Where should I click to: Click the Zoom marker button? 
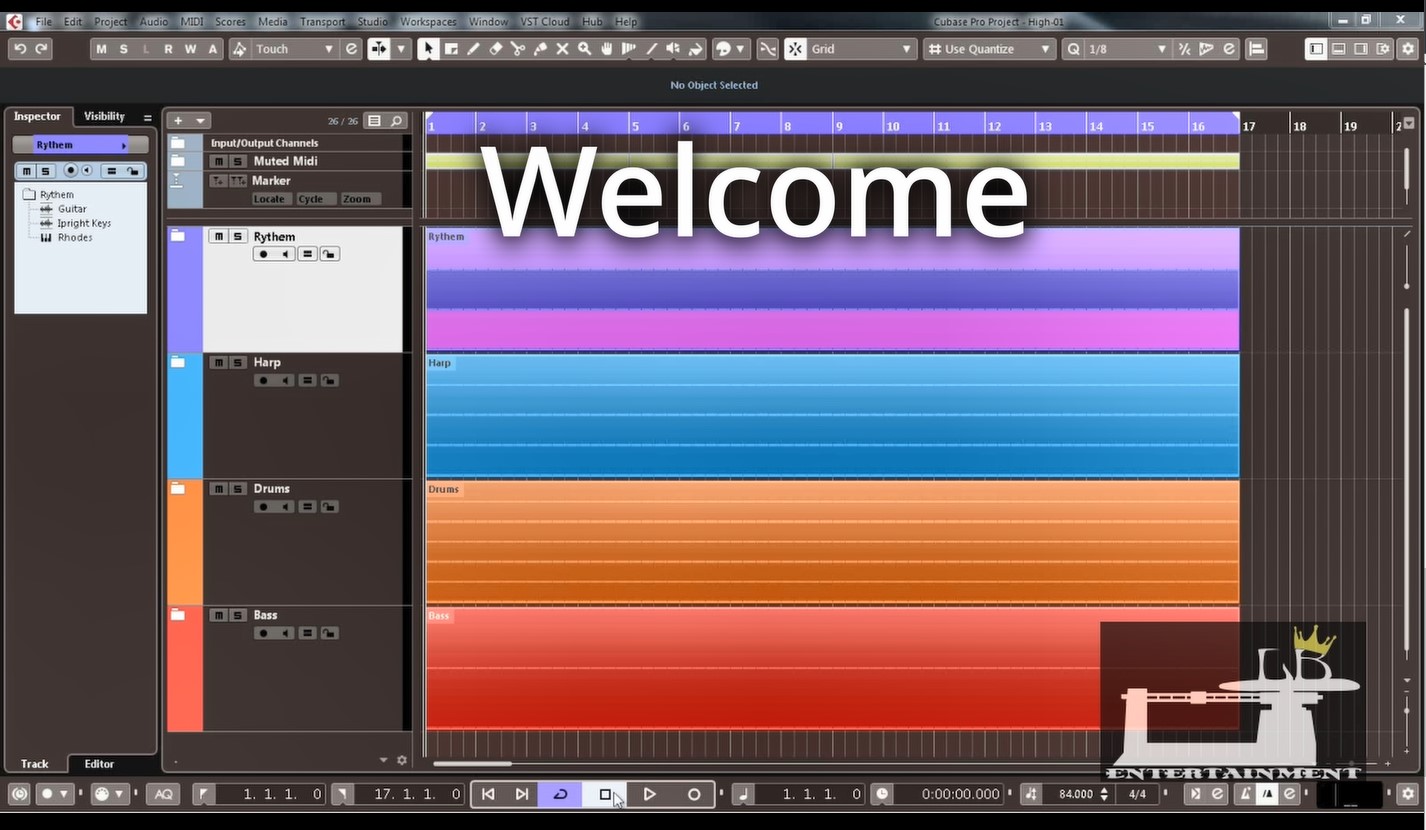357,198
